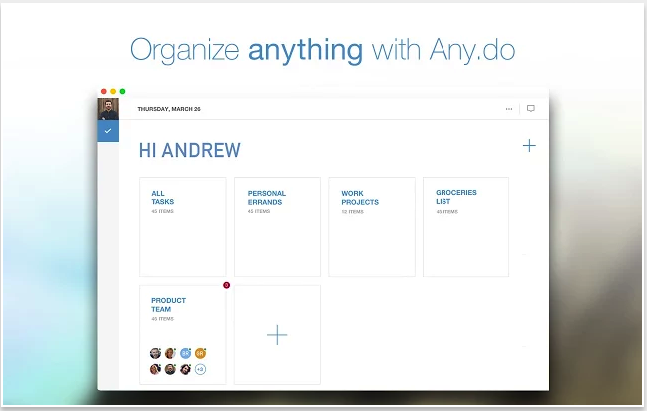Open the Work Projects list card
The height and width of the screenshot is (411, 647).
[x=372, y=227]
